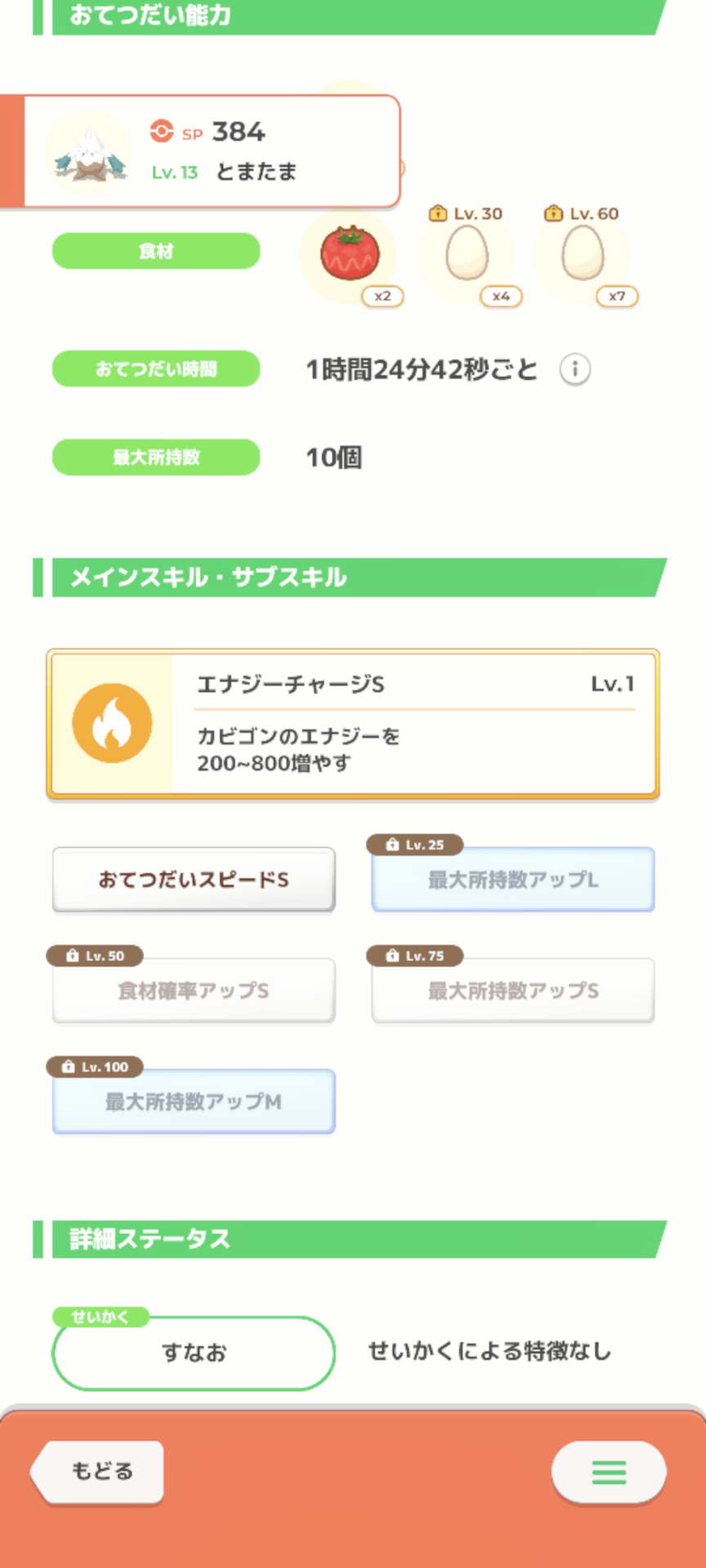Tap the tomato ingredient icon
Image resolution: width=706 pixels, height=1568 pixels.
[349, 254]
